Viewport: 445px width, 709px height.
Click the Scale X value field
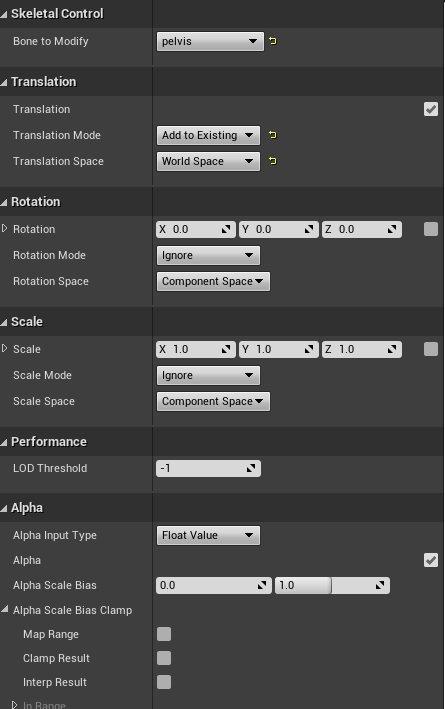[195, 349]
